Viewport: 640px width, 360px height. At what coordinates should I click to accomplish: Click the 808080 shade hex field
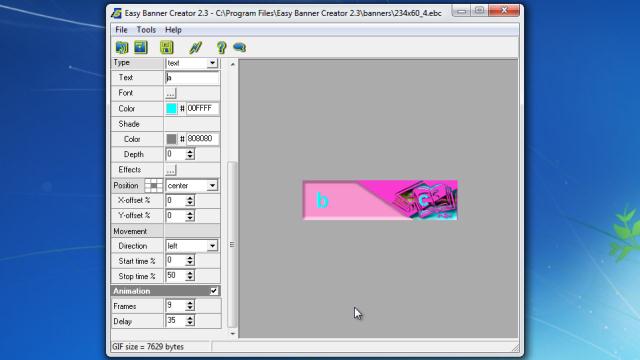[x=202, y=139]
